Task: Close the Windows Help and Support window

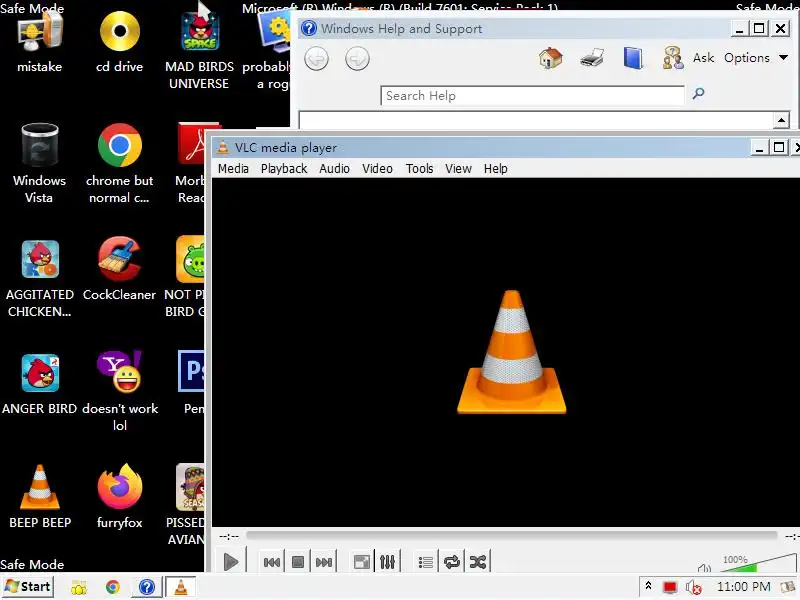Action: 781,29
